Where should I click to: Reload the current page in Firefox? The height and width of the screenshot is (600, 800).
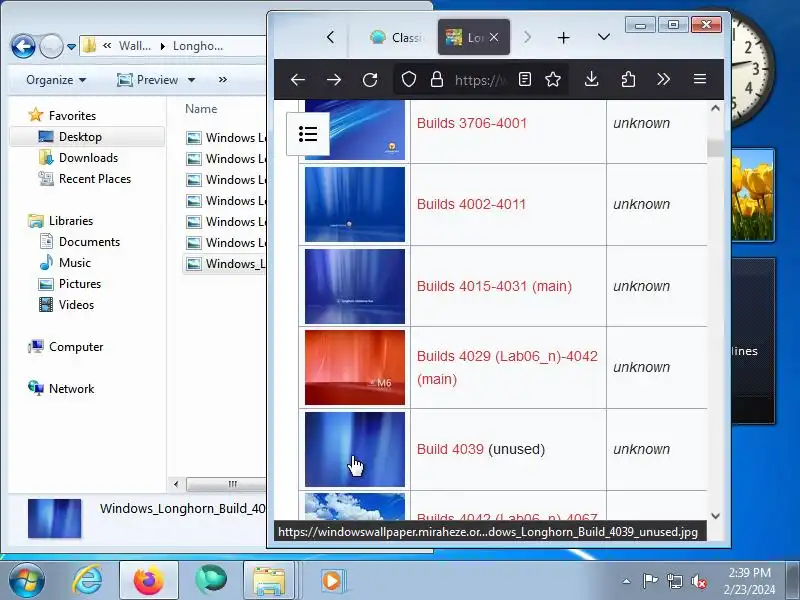click(370, 80)
